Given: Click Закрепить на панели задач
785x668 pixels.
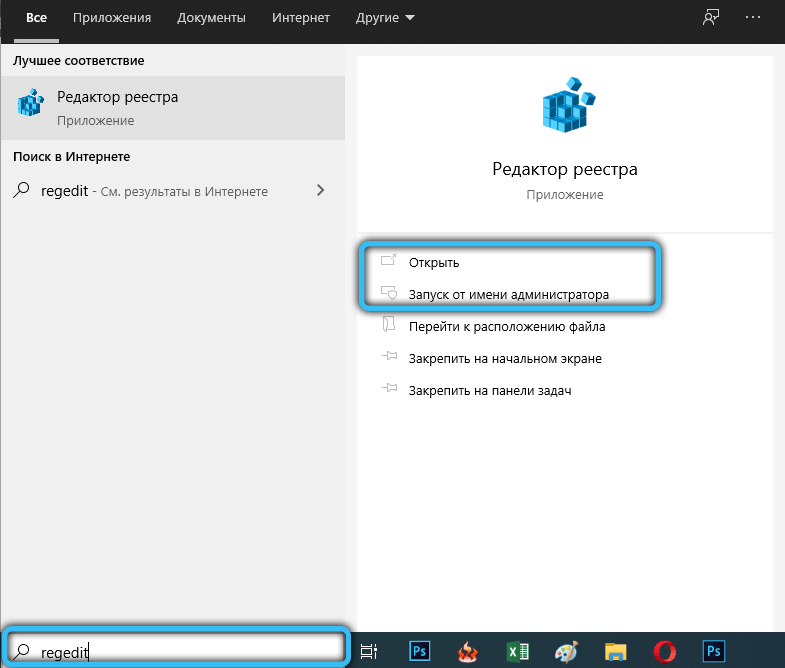Looking at the screenshot, I should (490, 391).
